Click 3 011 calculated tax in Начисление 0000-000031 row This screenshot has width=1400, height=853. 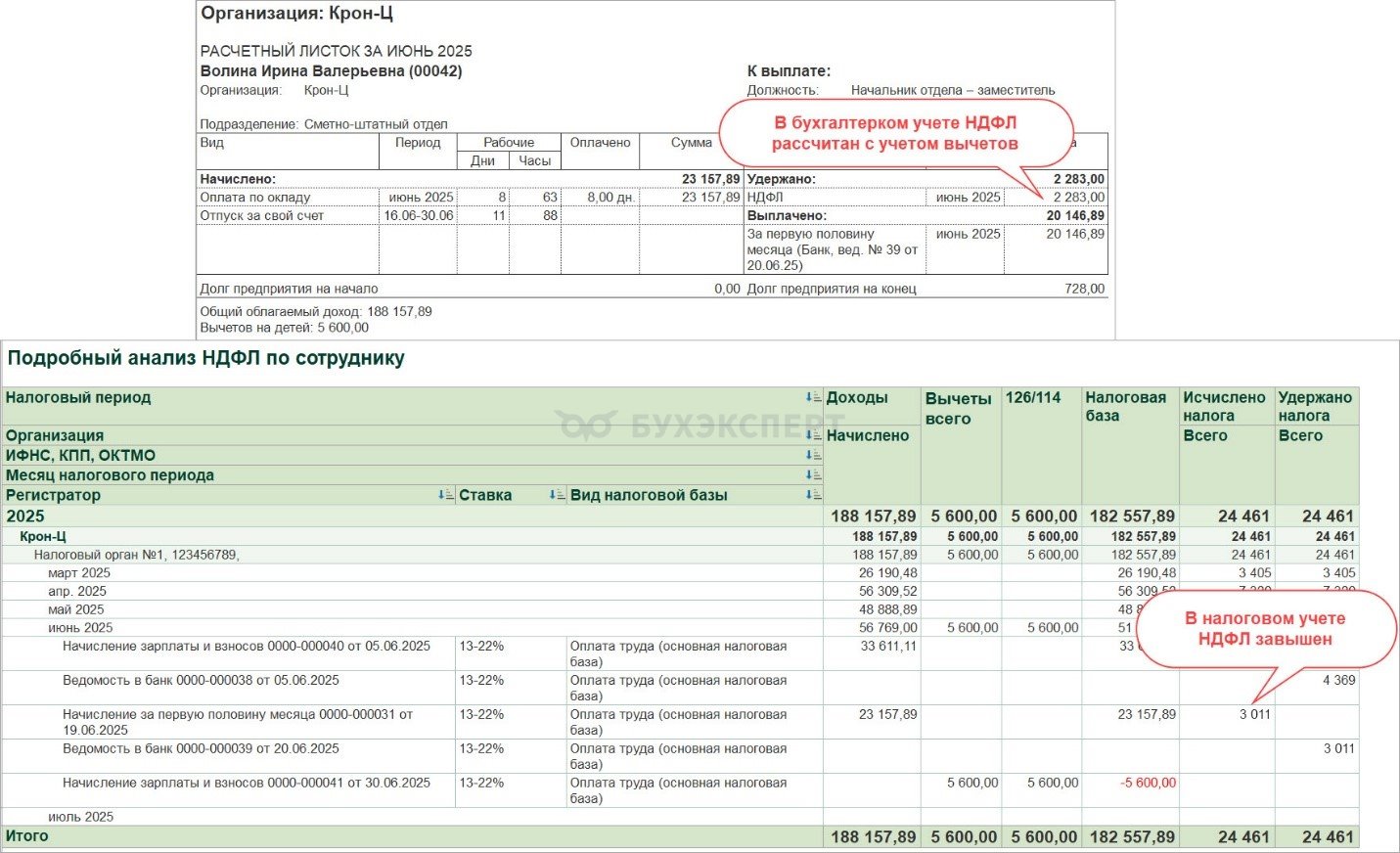tap(1254, 714)
